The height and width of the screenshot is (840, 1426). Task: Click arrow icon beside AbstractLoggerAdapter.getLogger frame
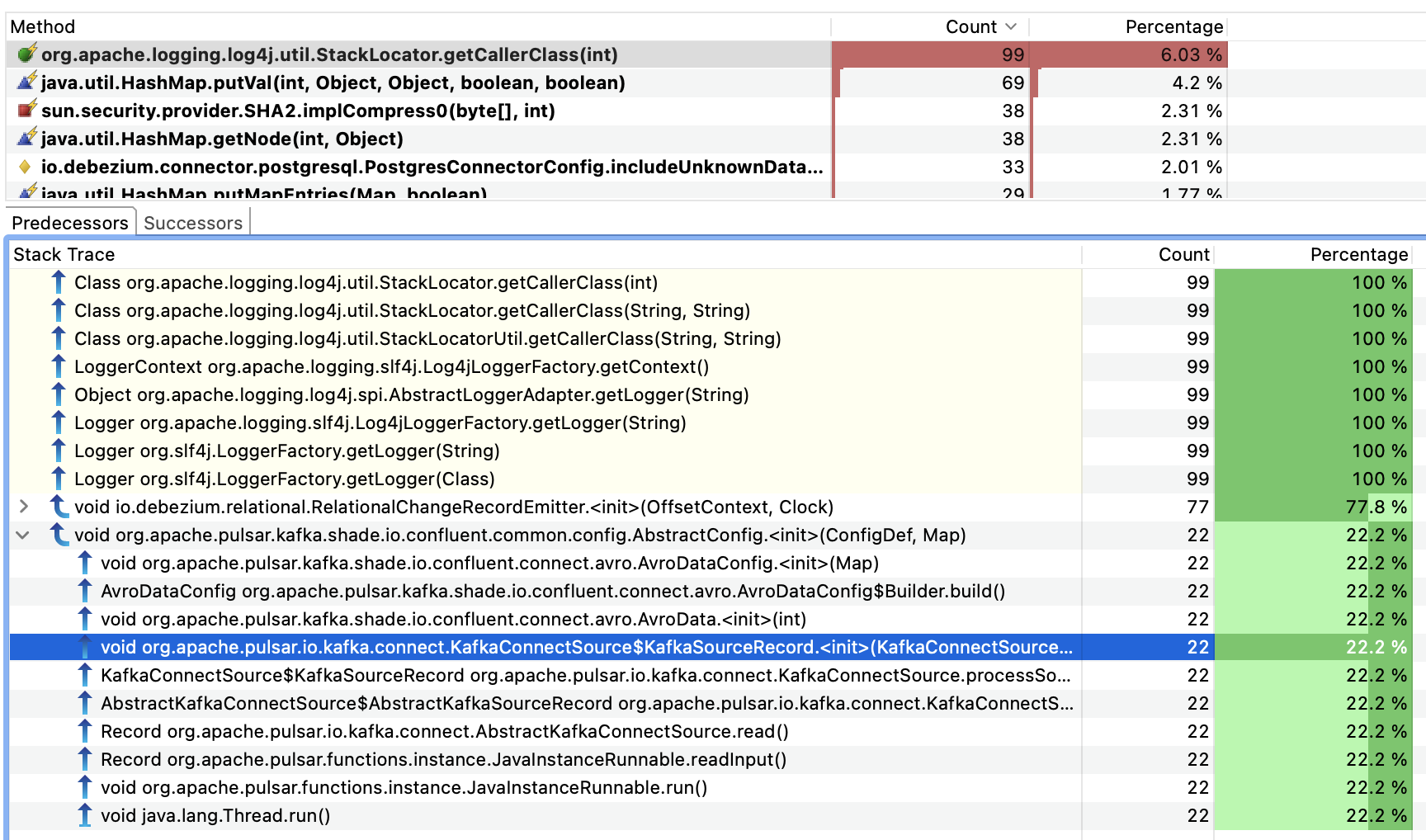58,394
